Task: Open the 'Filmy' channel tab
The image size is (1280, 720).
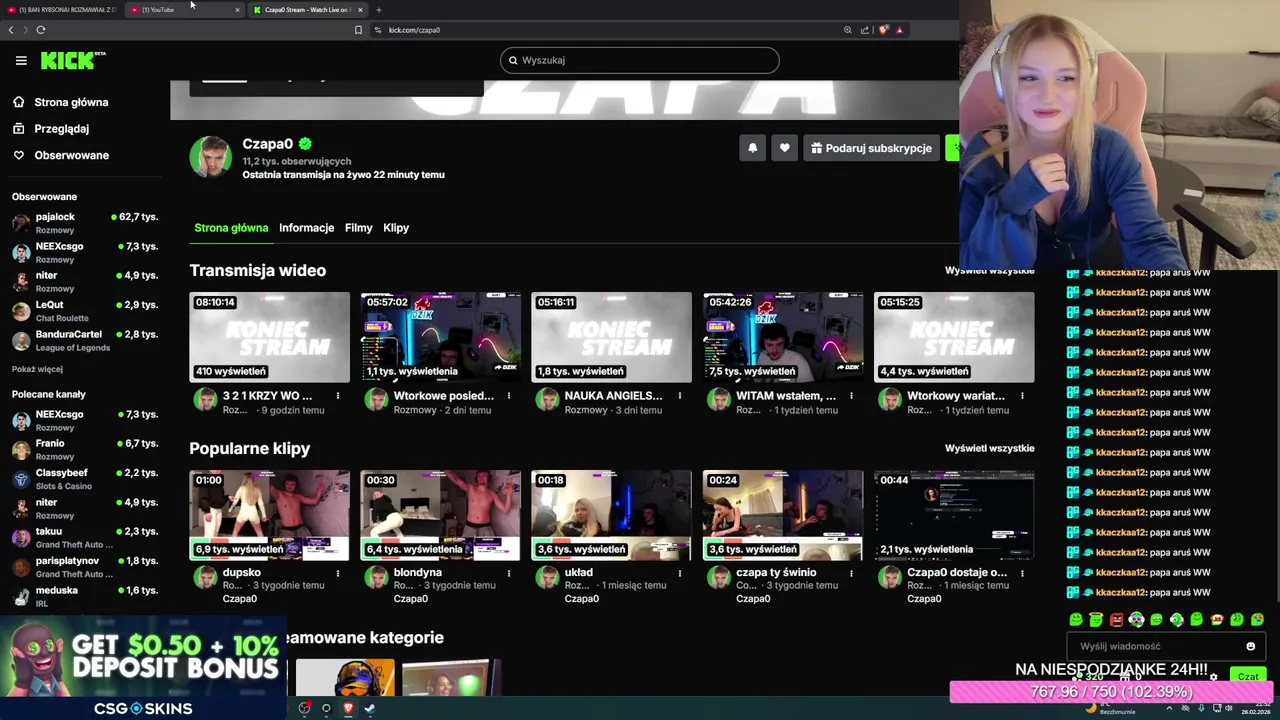Action: 358,228
